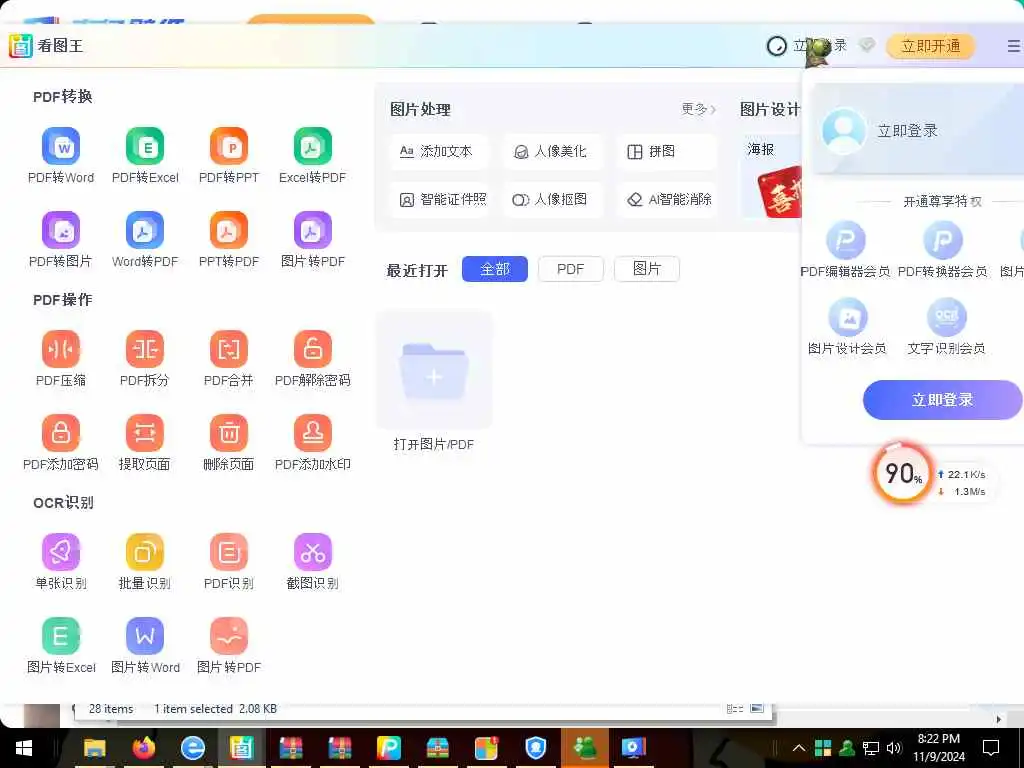Click the taskbar clock showing 8:22 PM
The height and width of the screenshot is (768, 1024).
[x=938, y=748]
